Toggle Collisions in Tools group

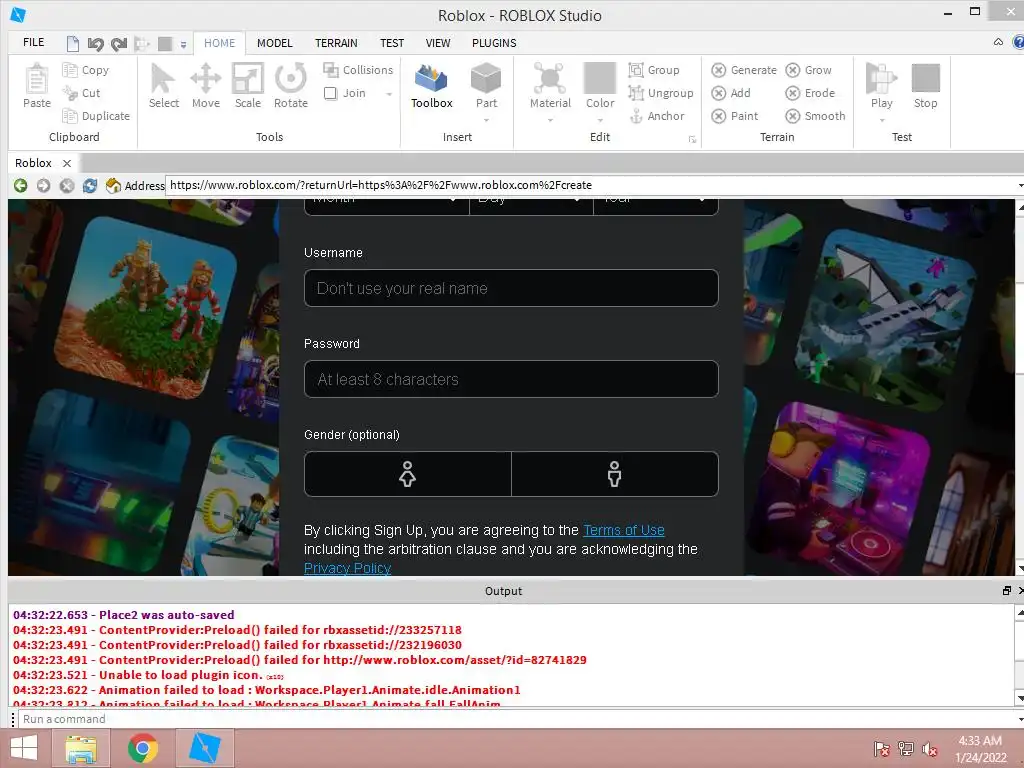359,70
